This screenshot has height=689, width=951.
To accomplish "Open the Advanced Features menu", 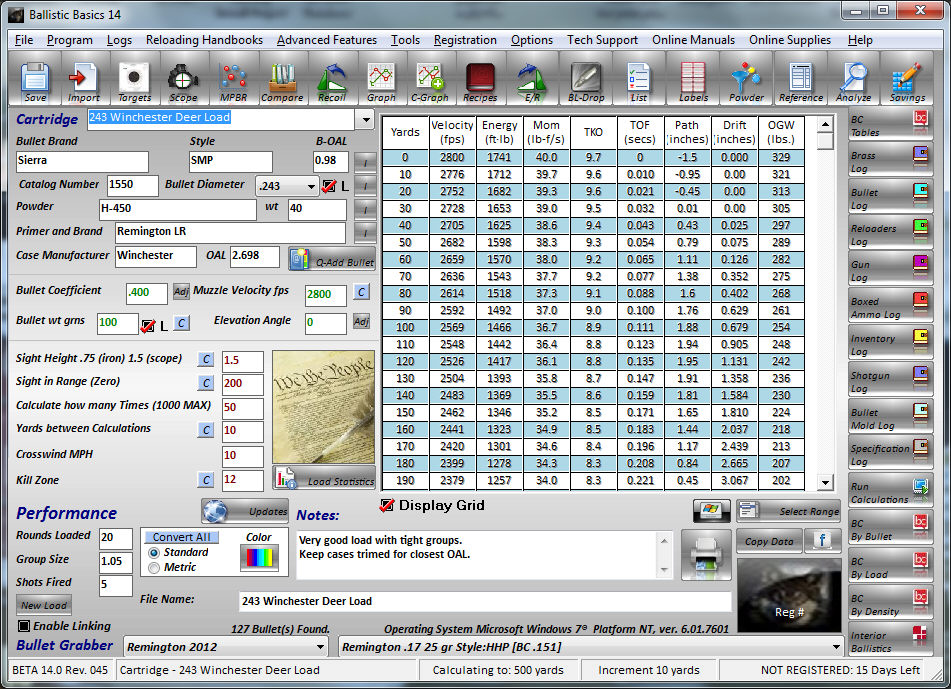I will [x=326, y=40].
